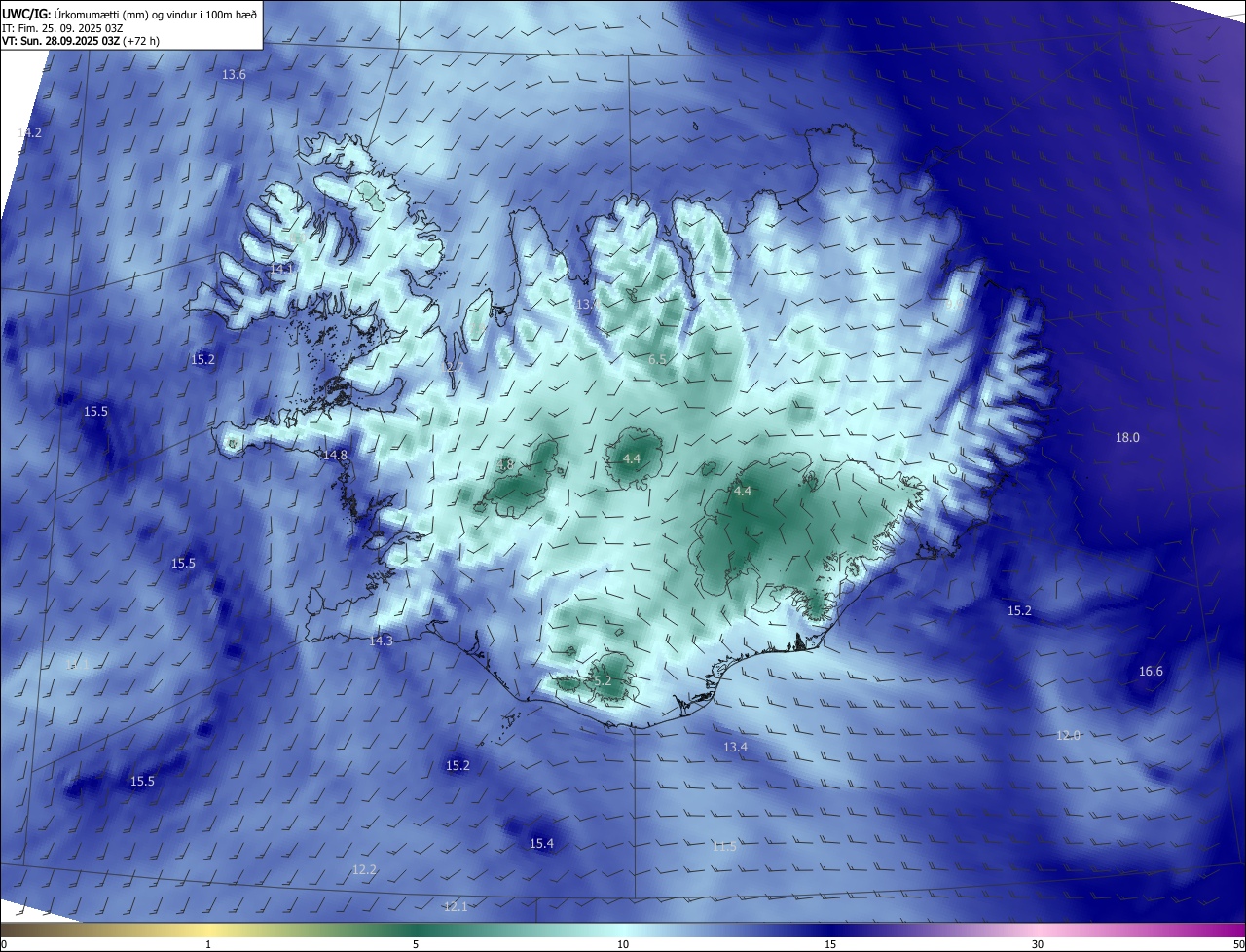This screenshot has width=1246, height=952.
Task: Click the title line 'UWC/IG: Úrkomumætti (mm) og vindur í 100m hæð'
Action: (129, 14)
